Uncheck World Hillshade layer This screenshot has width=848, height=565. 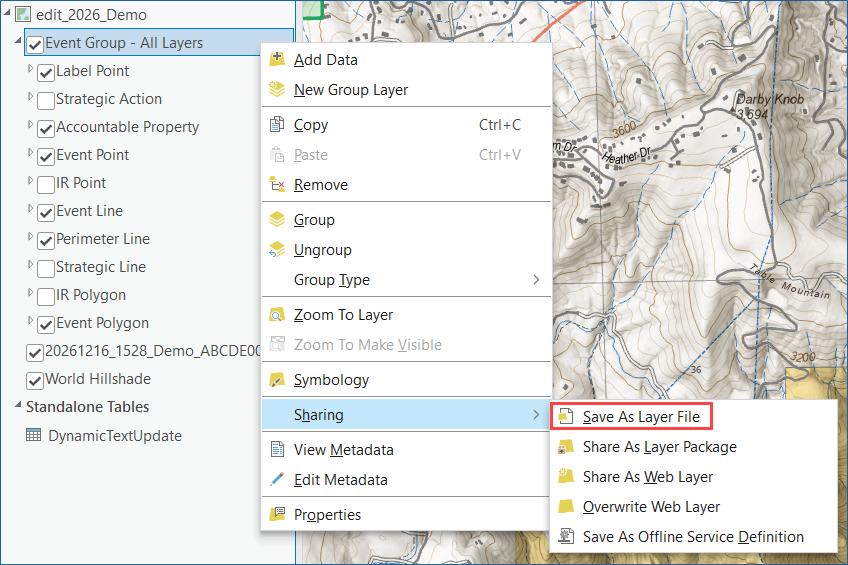tap(35, 381)
